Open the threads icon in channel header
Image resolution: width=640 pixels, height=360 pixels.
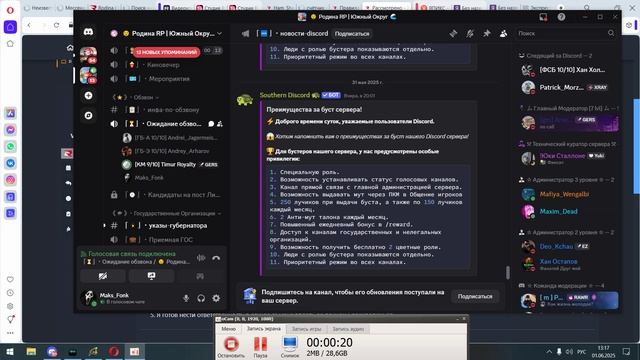453,33
